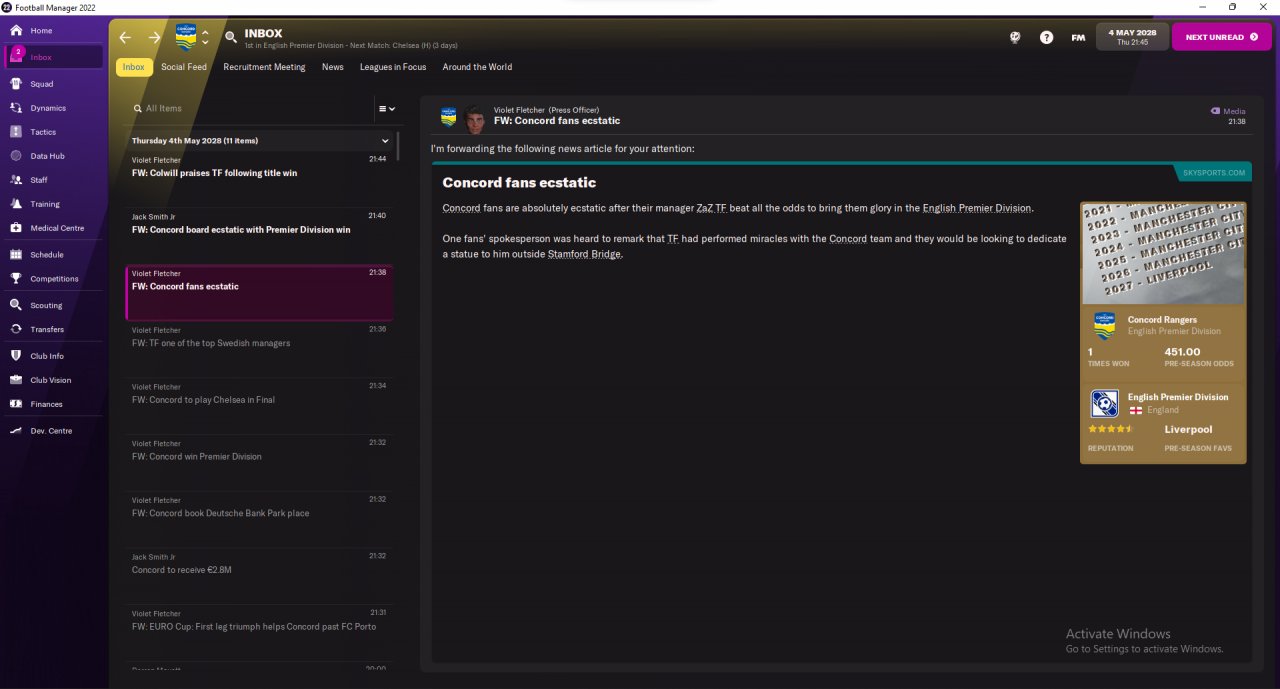Open the Dynamics sidebar icon

(16, 108)
